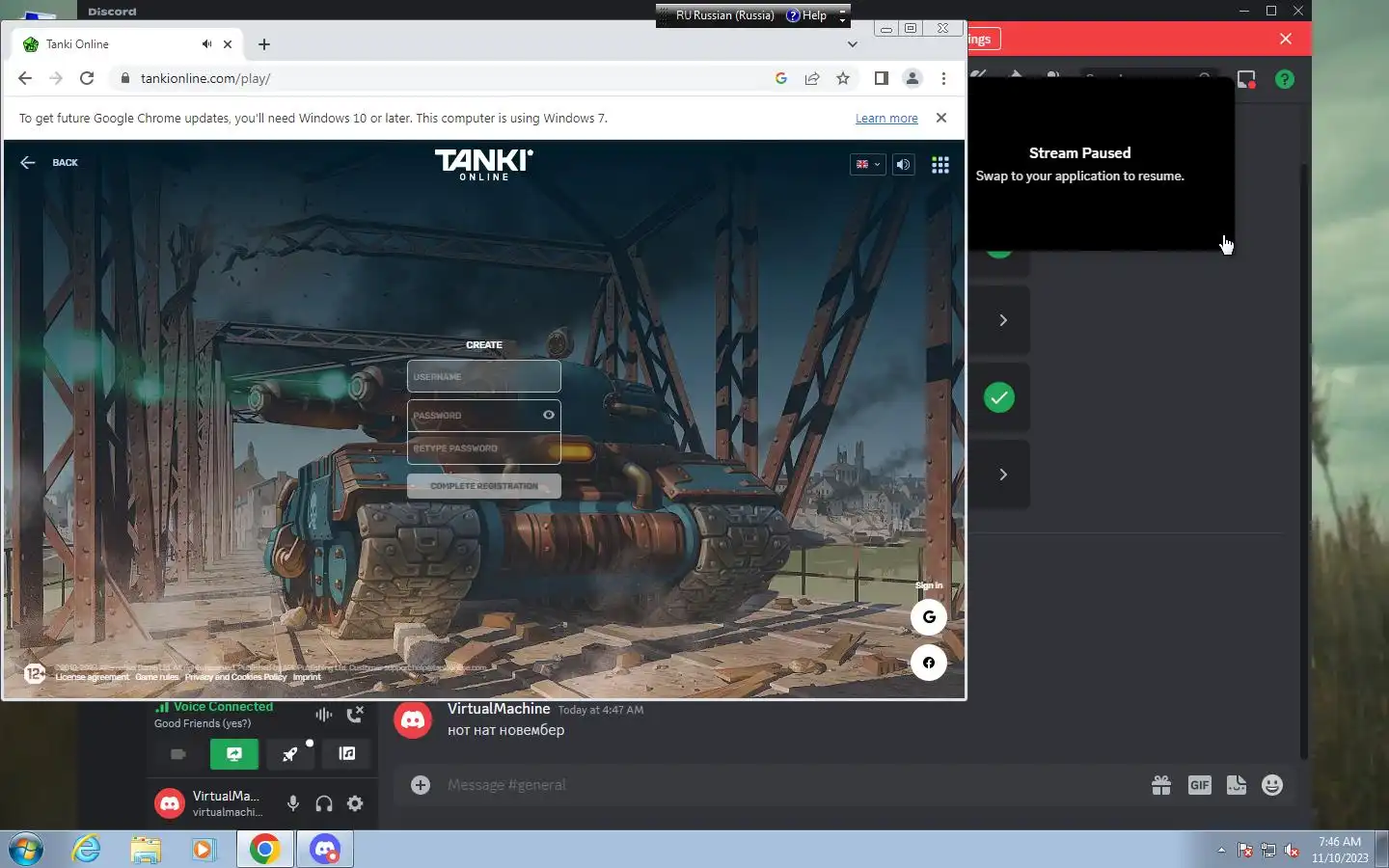Launch Internet Explorer from the taskbar
1389x868 pixels.
click(87, 850)
